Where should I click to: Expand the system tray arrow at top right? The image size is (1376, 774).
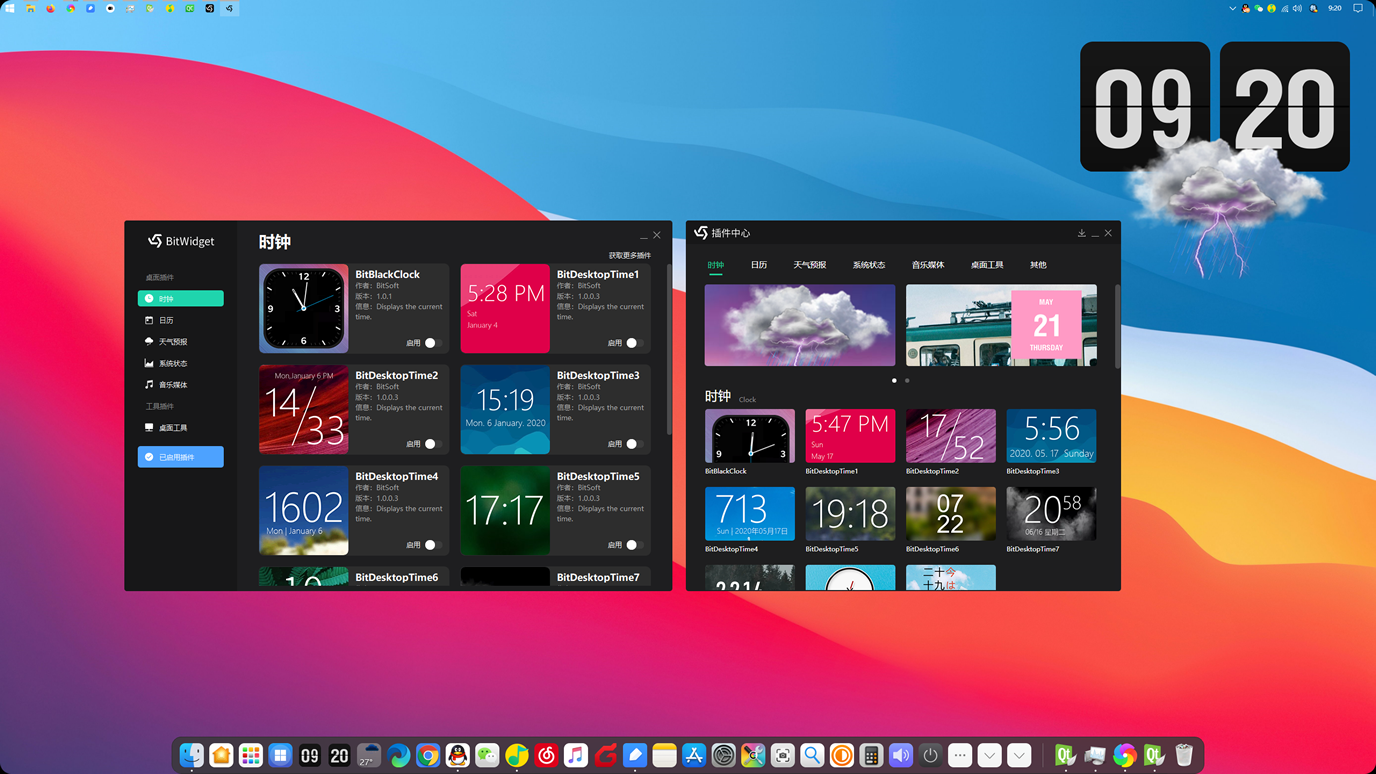[x=1231, y=8]
